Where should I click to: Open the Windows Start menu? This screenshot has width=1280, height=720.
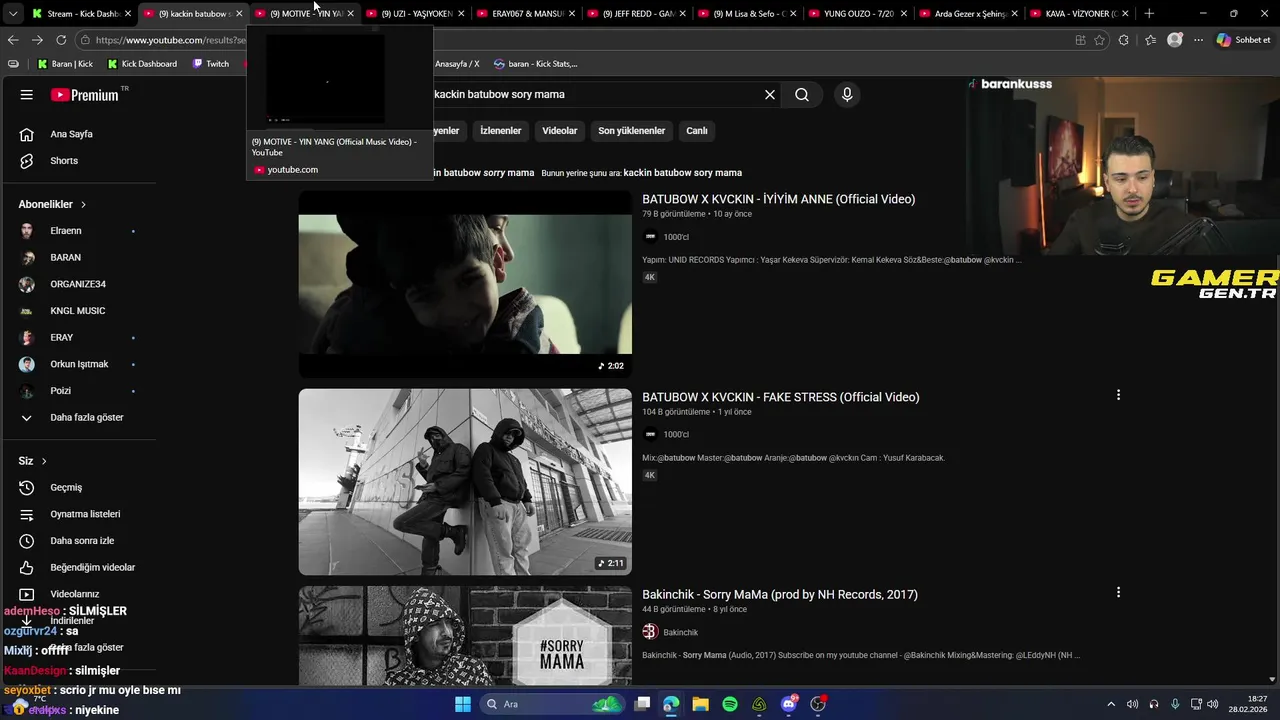click(463, 704)
